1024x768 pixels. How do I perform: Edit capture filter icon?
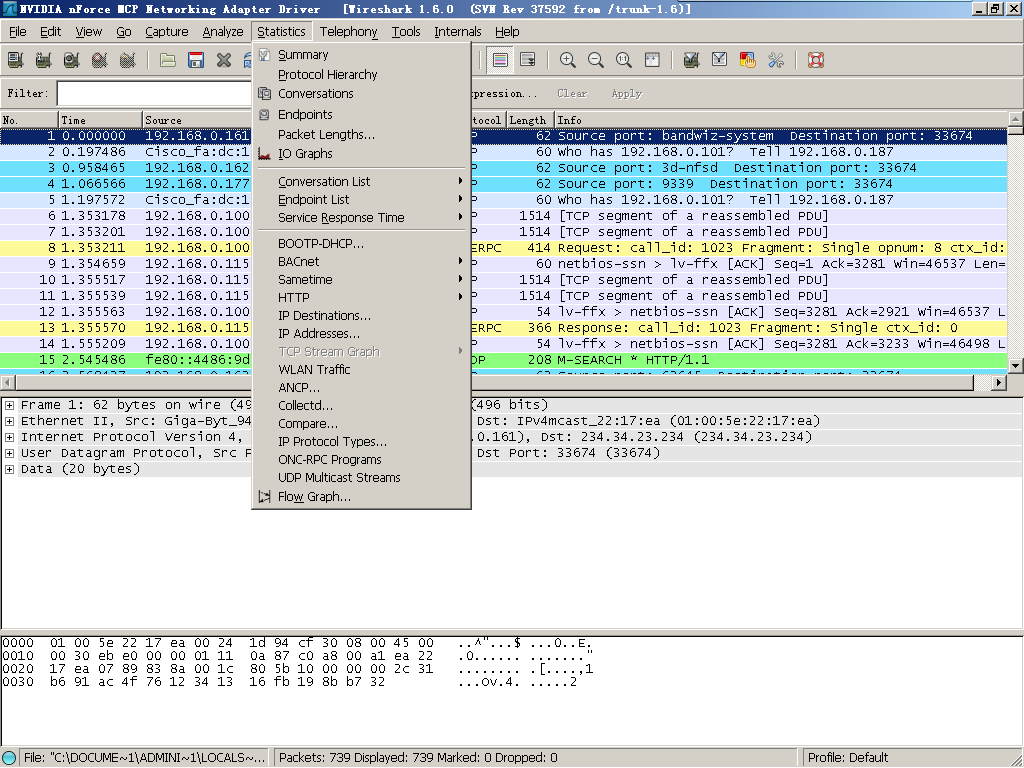(692, 60)
